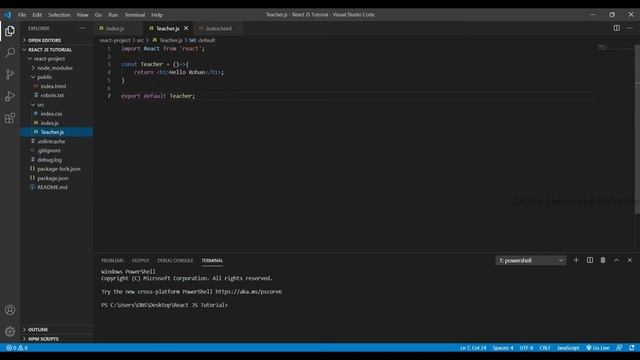Image resolution: width=640 pixels, height=360 pixels.
Task: Open the terminal selector dropdown powershell
Action: tap(531, 260)
